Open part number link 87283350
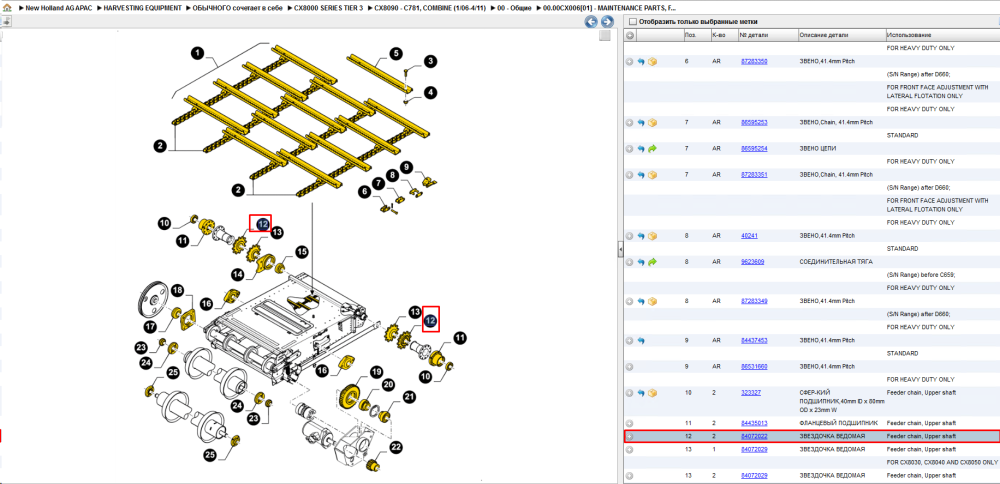1000x484 pixels. (x=754, y=61)
